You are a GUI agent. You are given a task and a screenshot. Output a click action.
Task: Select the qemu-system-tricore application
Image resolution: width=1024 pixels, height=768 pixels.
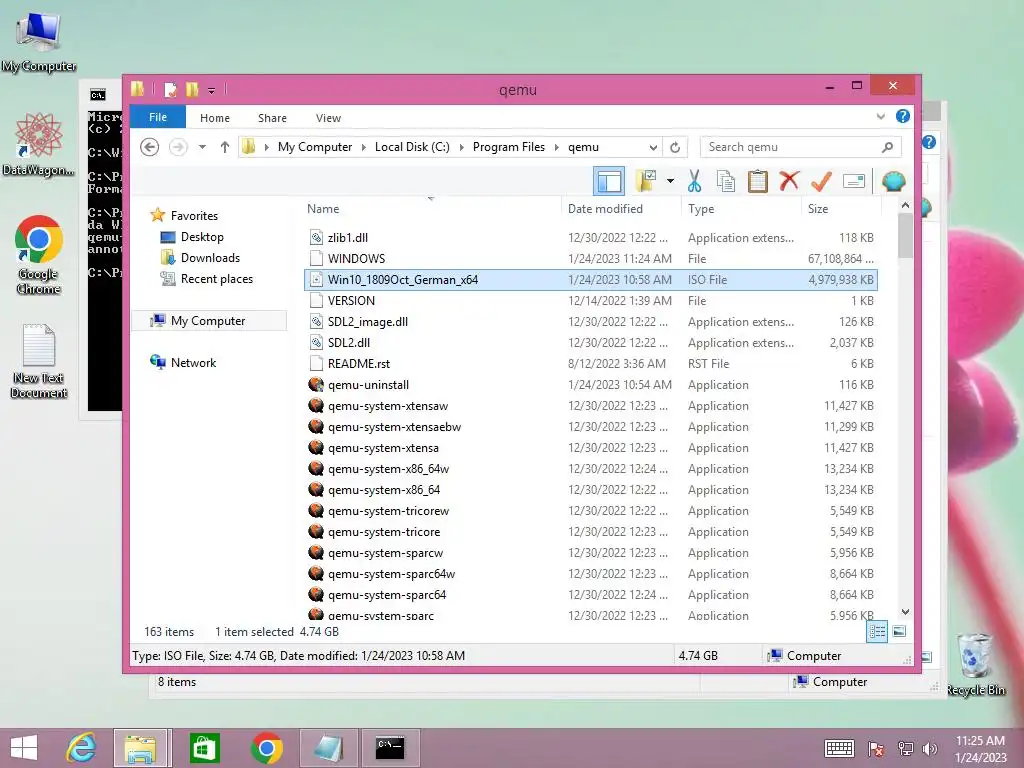coord(590,532)
